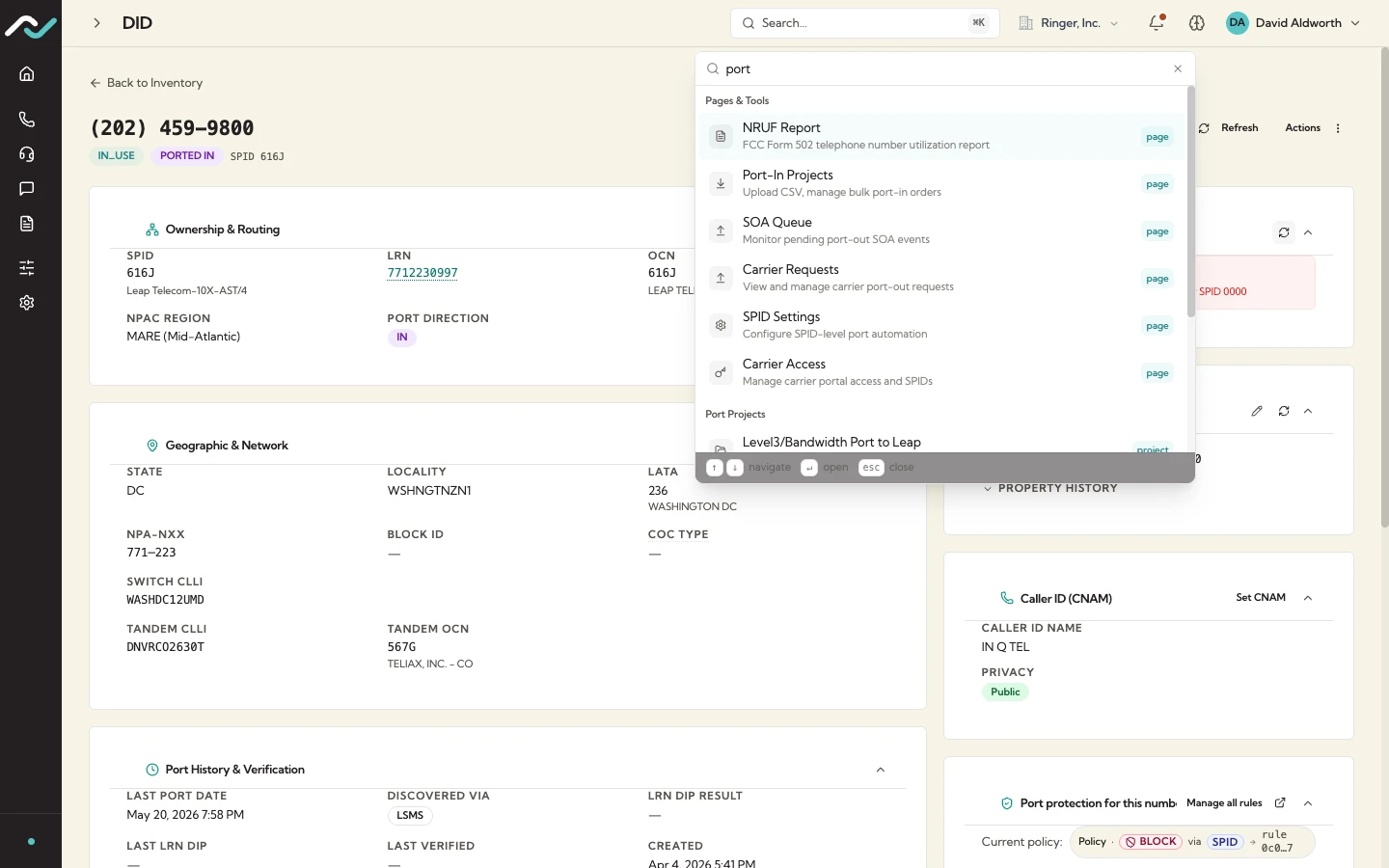Click the DA user avatar
Viewport: 1389px width, 868px height.
(1238, 23)
